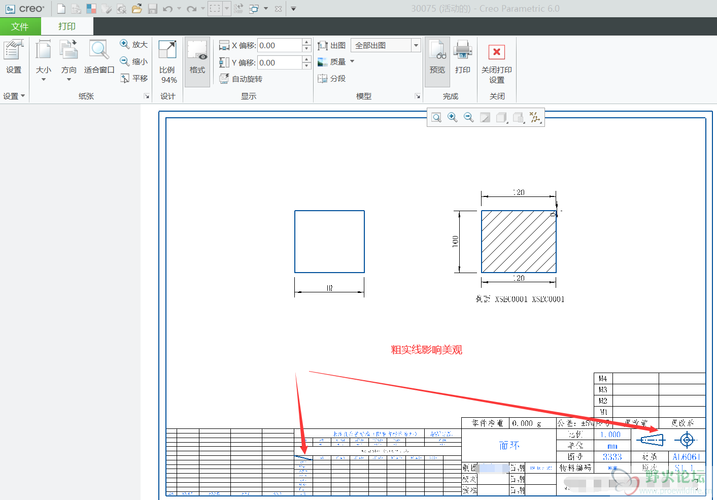The width and height of the screenshot is (717, 500).
Task: Click zoom in icon in graphics toolbar
Action: coord(452,118)
